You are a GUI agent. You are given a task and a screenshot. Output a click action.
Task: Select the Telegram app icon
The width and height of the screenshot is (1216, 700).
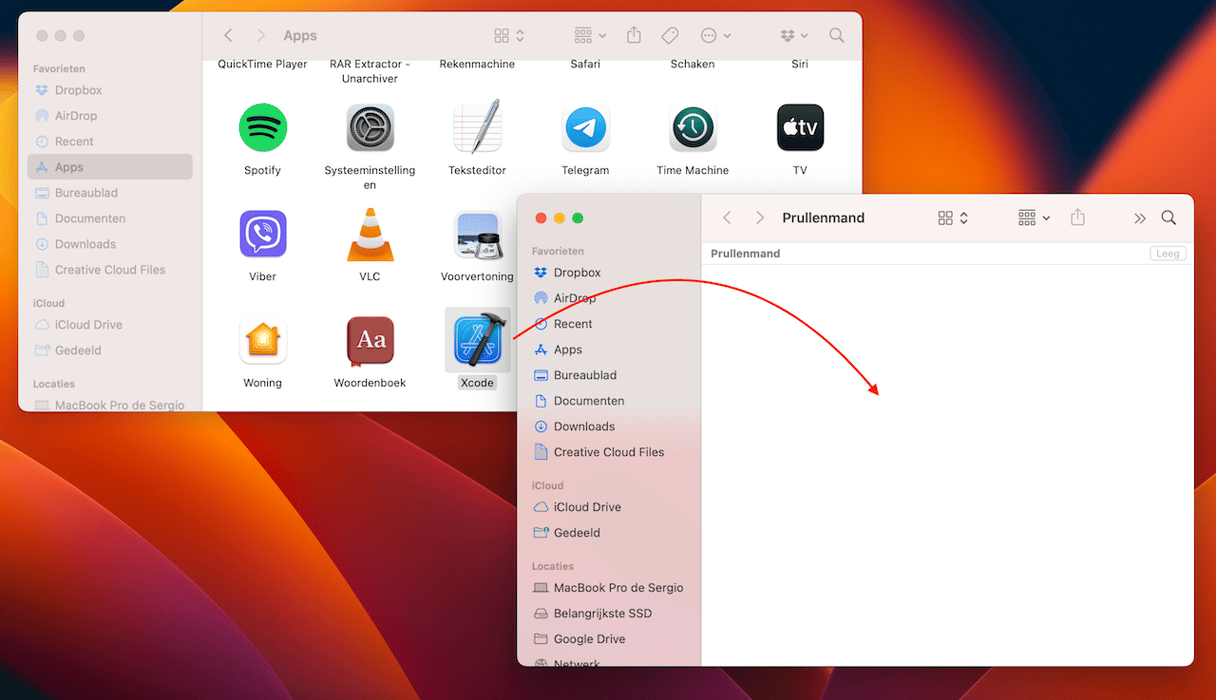[585, 128]
